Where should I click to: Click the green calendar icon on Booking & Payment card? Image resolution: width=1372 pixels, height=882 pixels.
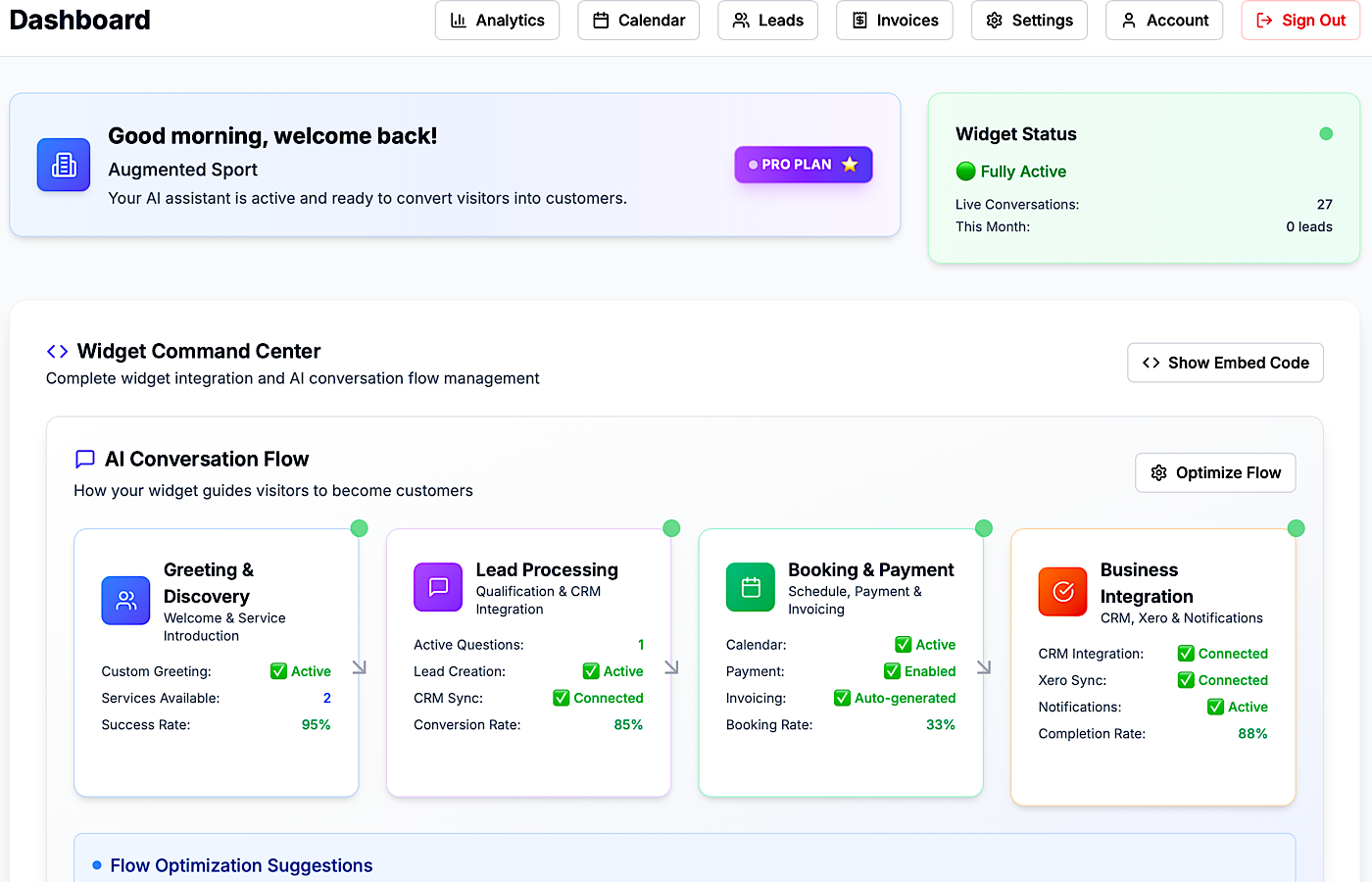coord(750,587)
